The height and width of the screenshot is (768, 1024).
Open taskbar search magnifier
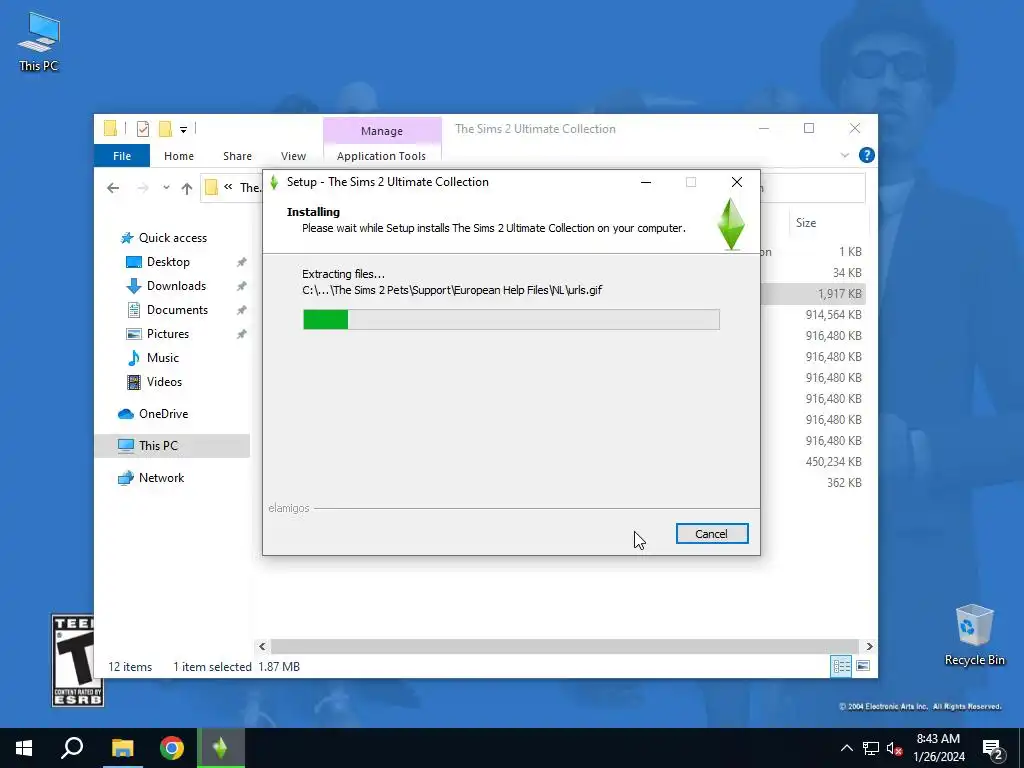tap(72, 748)
